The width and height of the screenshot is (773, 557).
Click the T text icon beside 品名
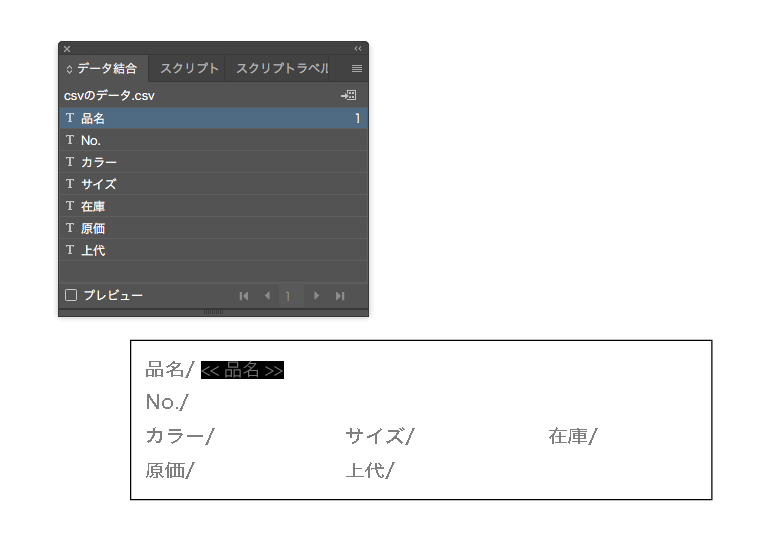click(x=70, y=118)
